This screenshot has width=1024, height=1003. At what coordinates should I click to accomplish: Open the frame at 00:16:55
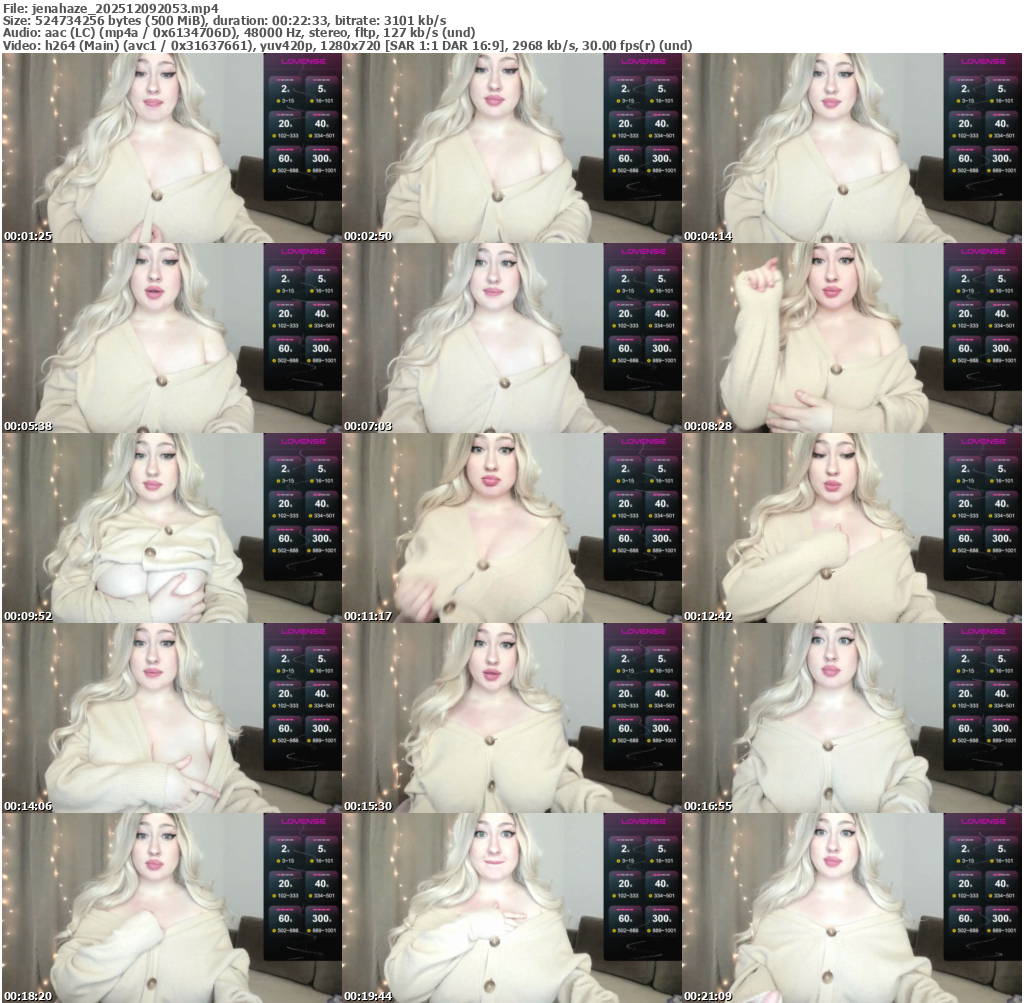852,718
